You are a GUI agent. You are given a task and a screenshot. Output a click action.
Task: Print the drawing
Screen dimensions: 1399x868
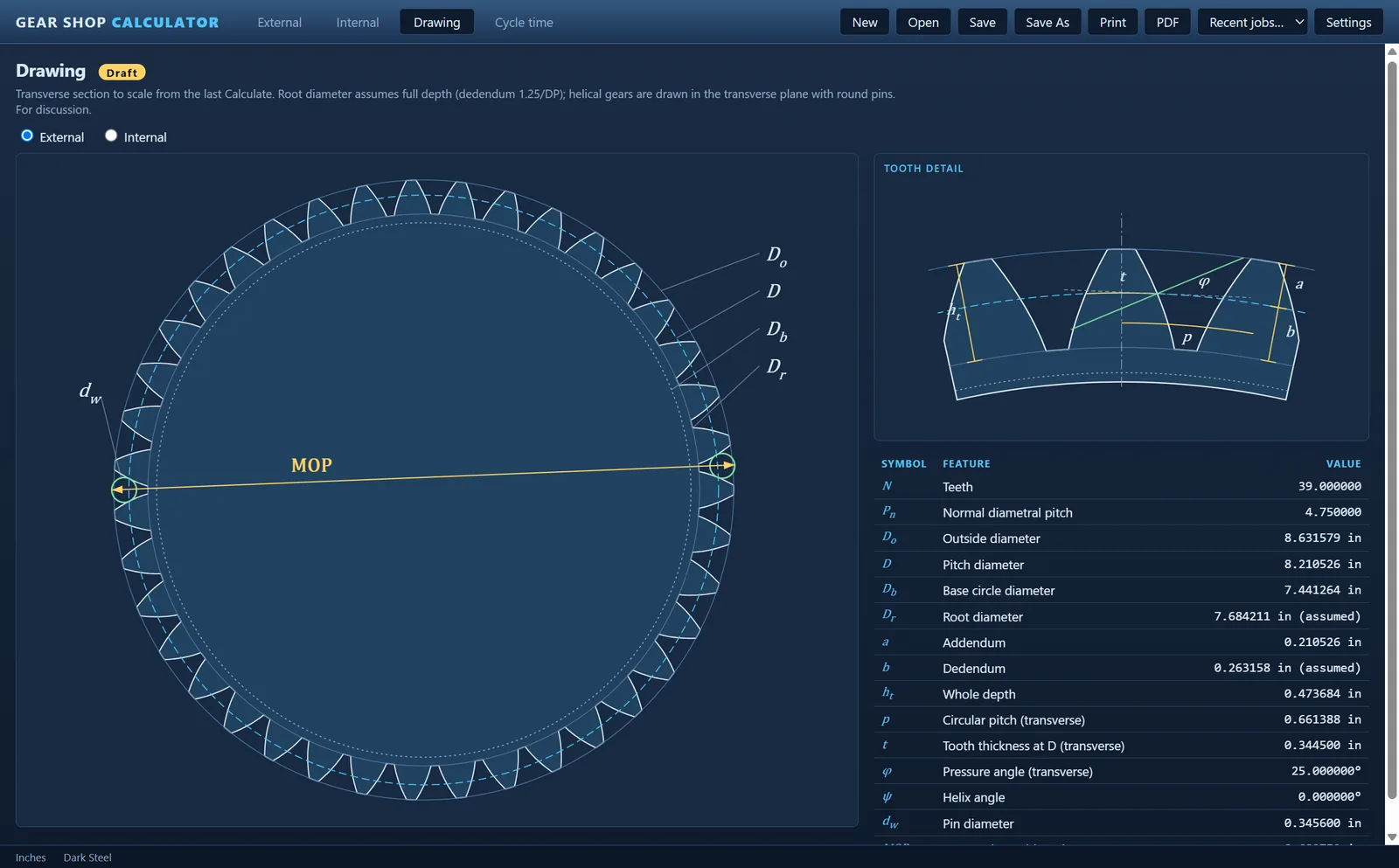click(1112, 22)
